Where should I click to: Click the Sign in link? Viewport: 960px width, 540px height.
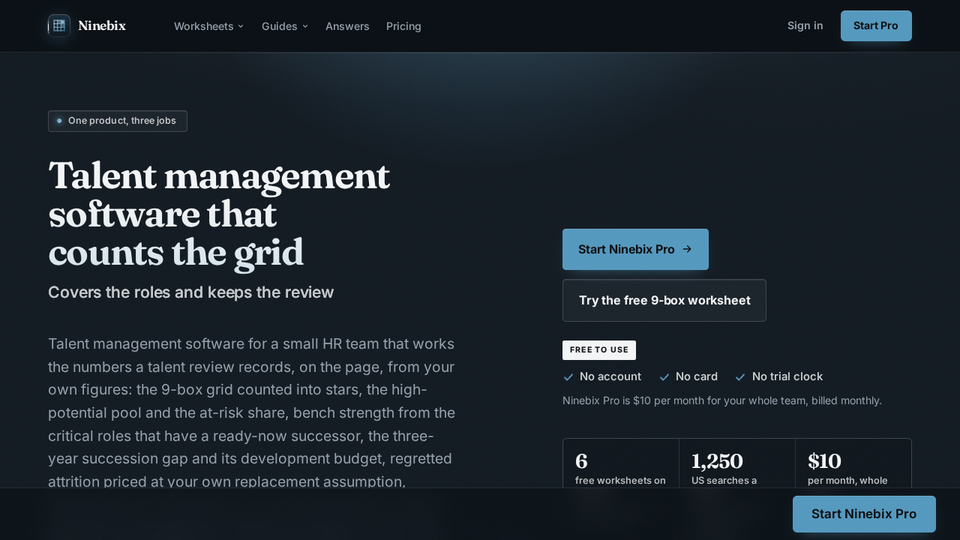pyautogui.click(x=804, y=26)
